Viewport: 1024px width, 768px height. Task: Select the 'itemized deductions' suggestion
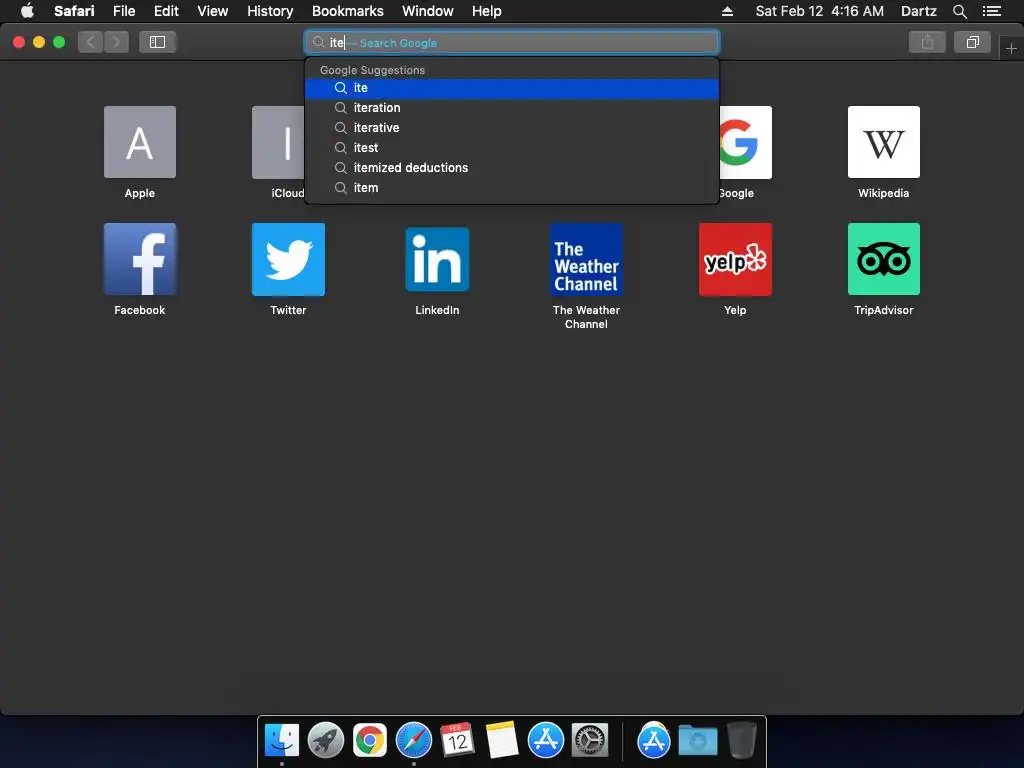click(511, 168)
